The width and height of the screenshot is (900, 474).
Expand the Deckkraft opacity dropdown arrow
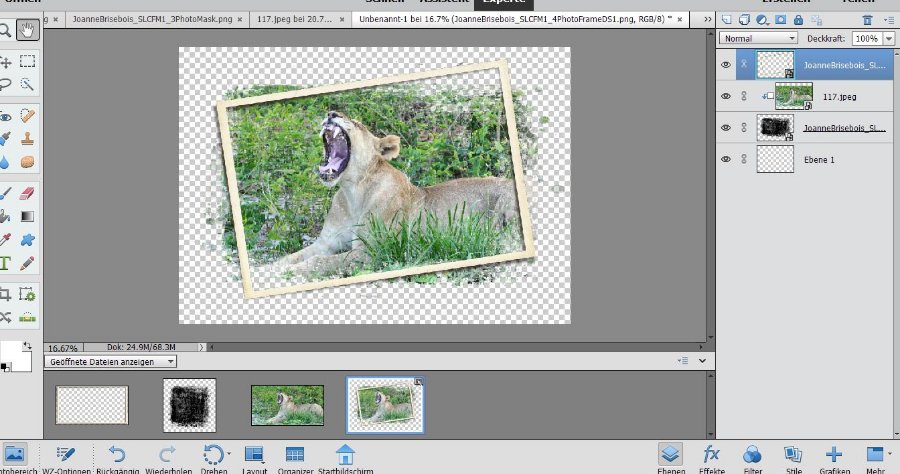tap(888, 38)
